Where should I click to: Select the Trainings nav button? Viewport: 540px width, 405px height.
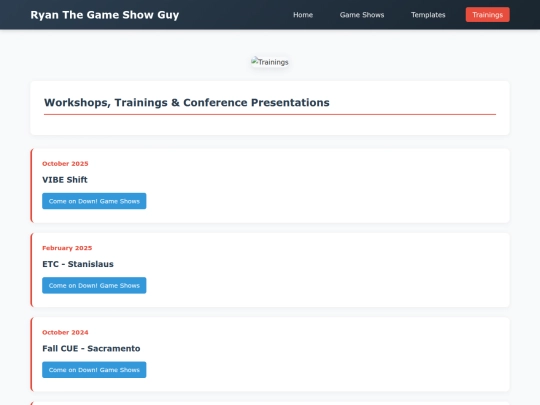point(488,15)
